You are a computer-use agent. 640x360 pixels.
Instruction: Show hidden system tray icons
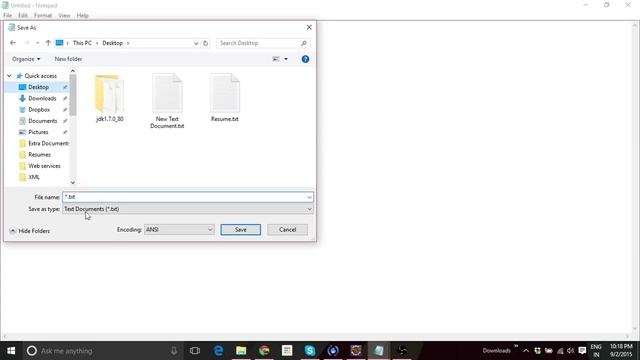pos(526,351)
